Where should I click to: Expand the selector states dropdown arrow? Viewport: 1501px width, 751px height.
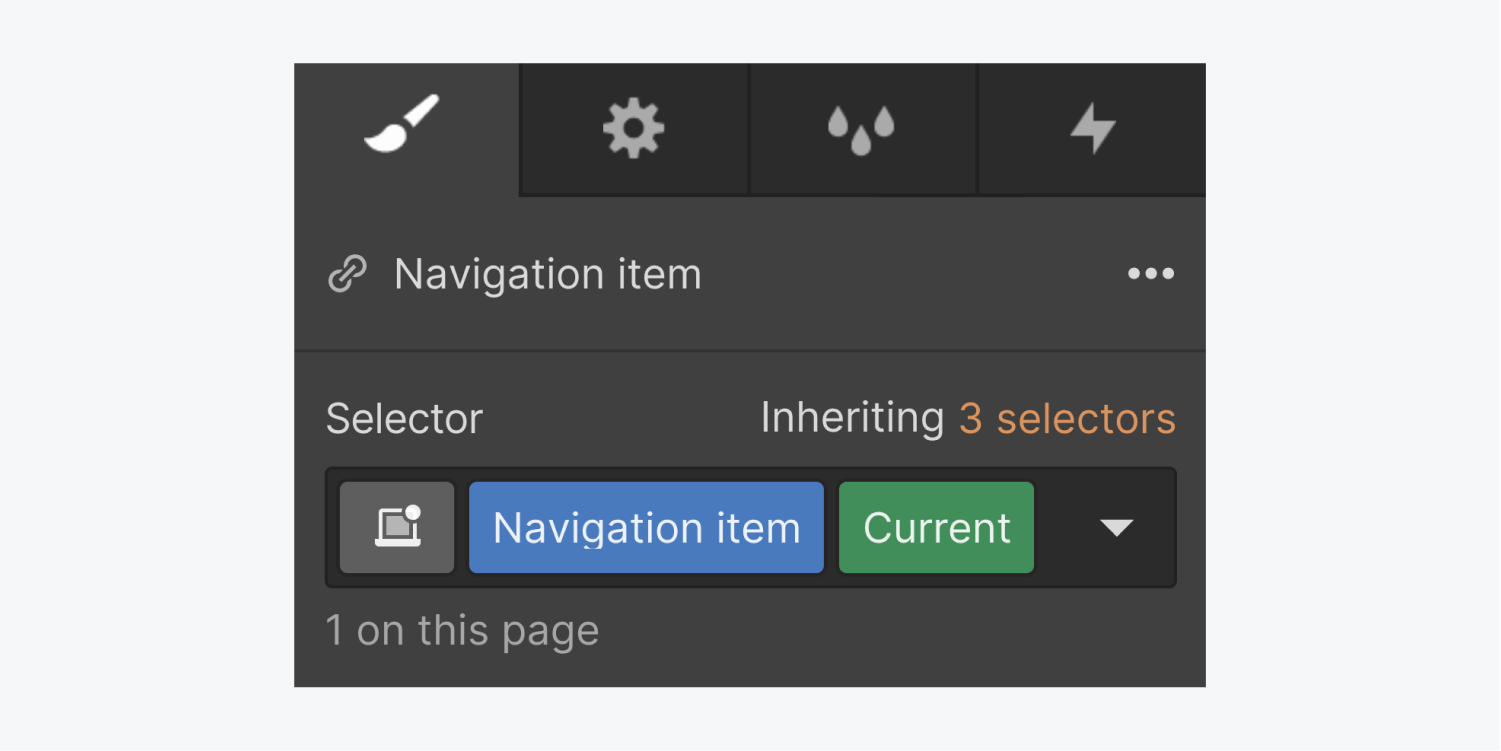[x=1117, y=528]
